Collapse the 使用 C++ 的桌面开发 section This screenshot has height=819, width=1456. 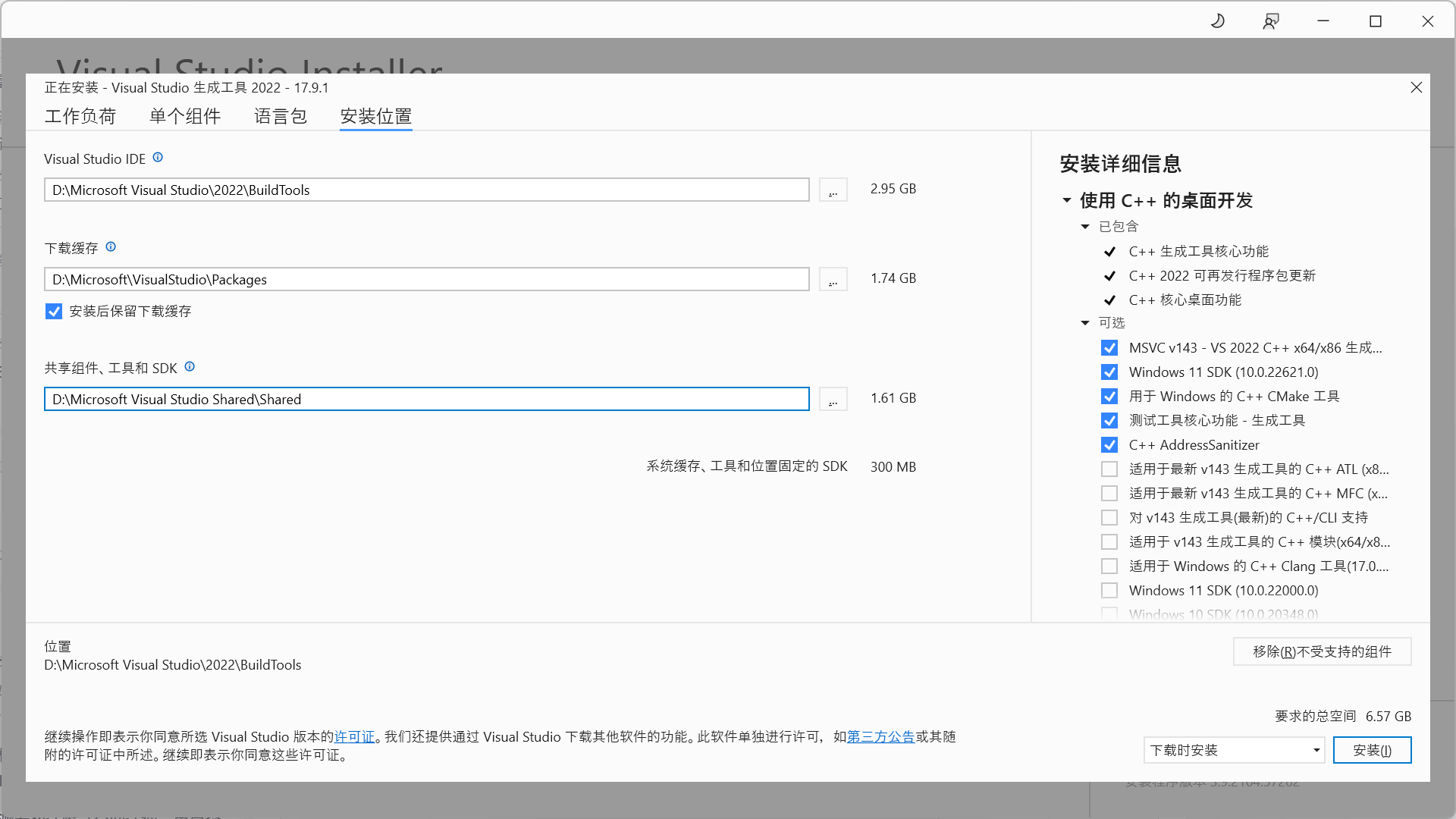pos(1067,201)
